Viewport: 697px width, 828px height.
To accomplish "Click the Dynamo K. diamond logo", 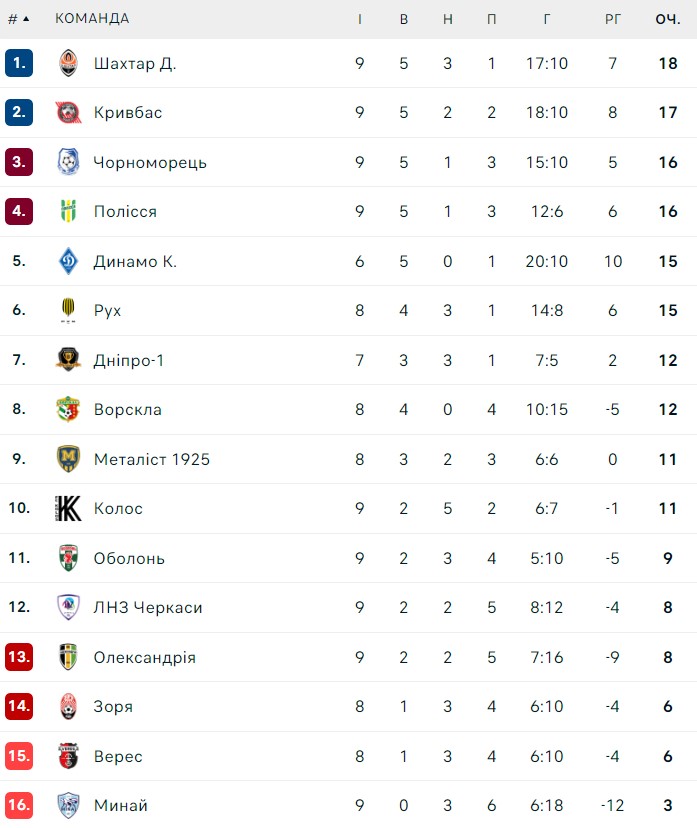I will [x=68, y=261].
